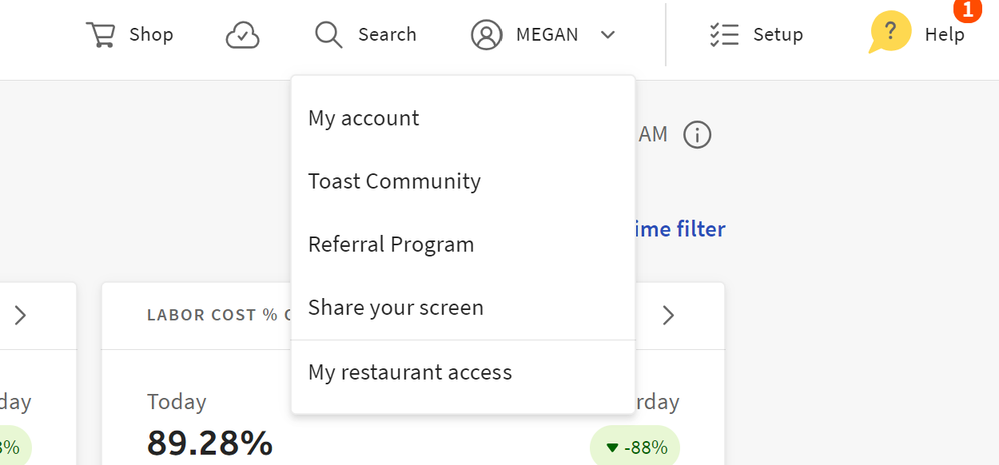Click the shopping cart icon
Image resolution: width=999 pixels, height=465 pixels.
(100, 35)
